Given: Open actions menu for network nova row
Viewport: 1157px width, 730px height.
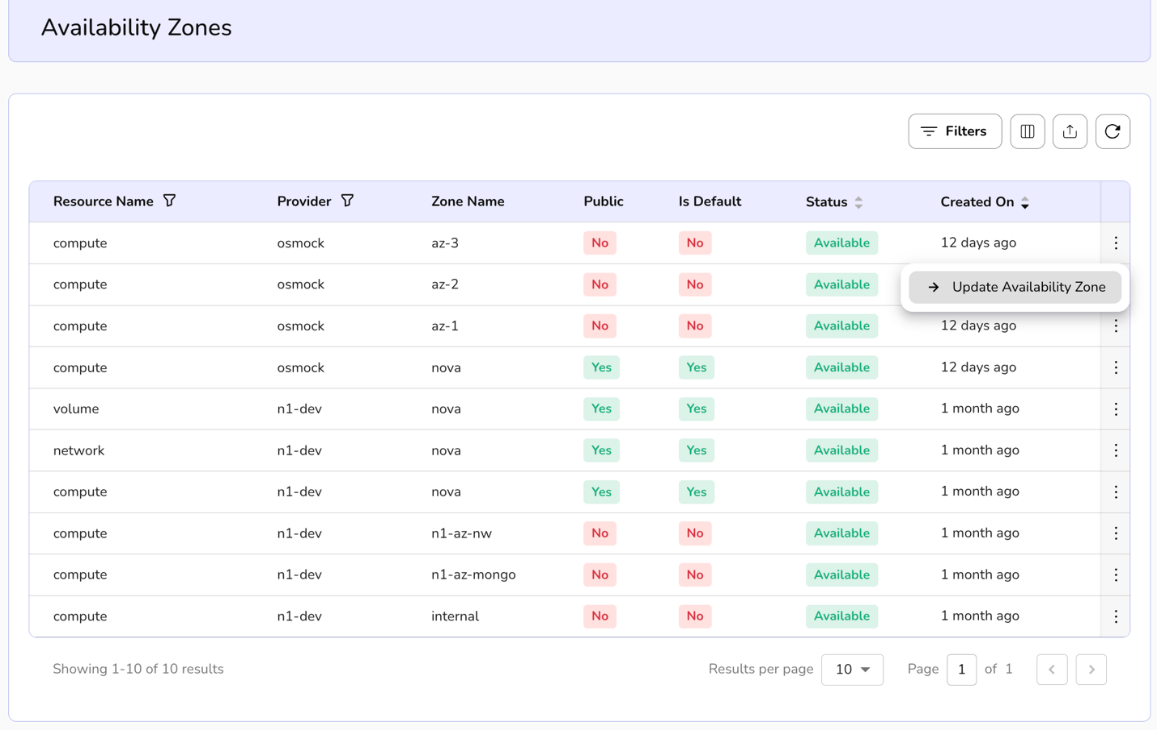Looking at the screenshot, I should point(1115,451).
